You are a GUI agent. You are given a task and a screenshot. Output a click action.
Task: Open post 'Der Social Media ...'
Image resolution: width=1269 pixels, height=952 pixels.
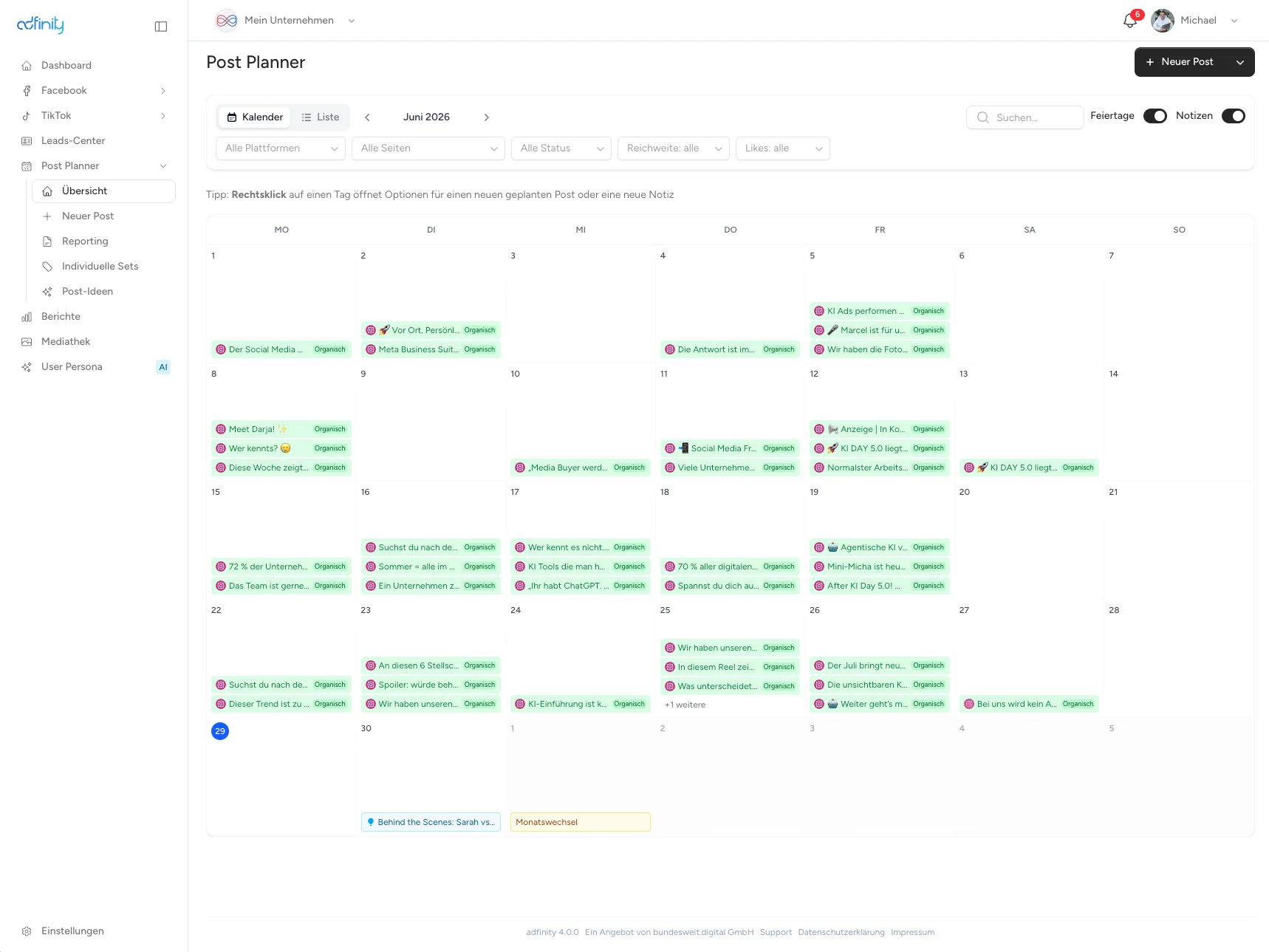click(281, 349)
